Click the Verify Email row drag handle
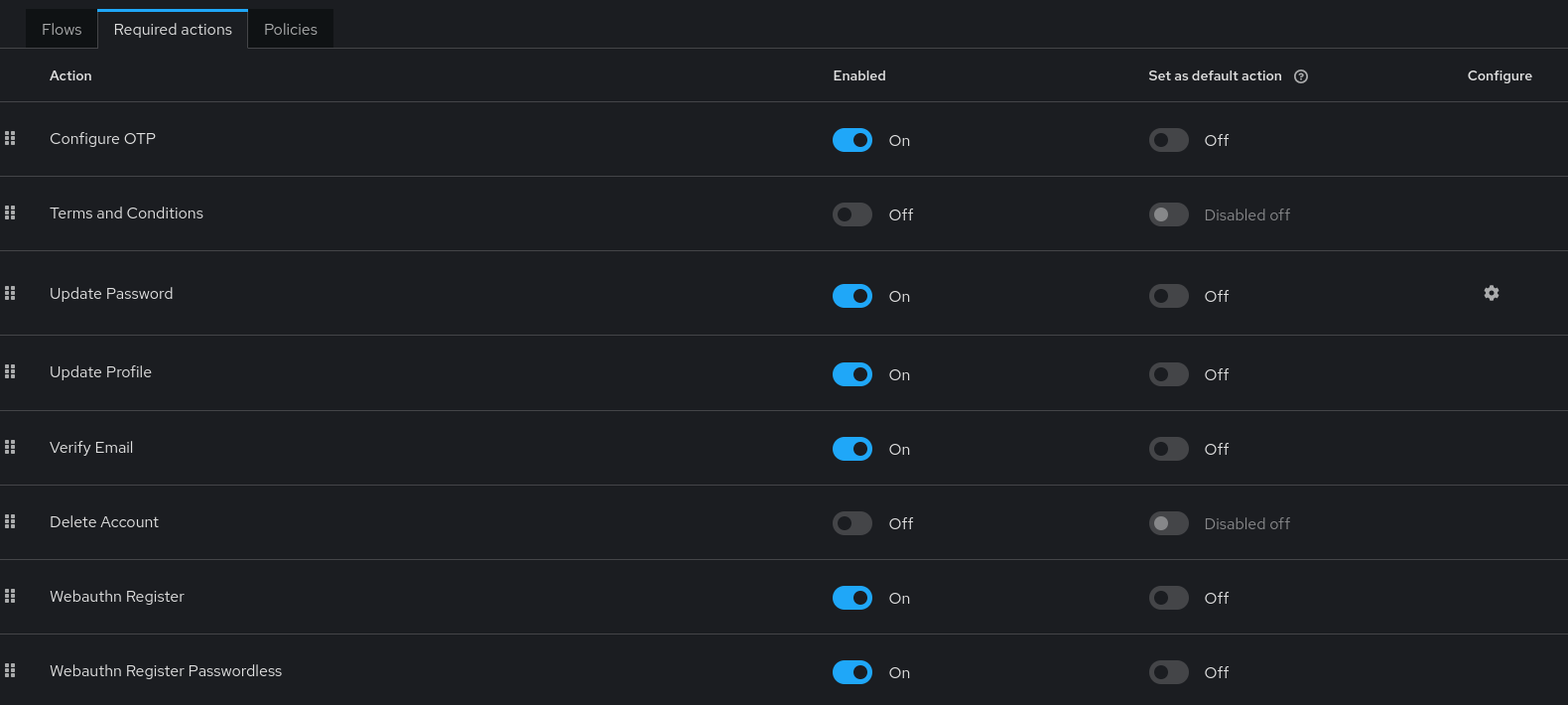The image size is (1568, 705). point(10,447)
